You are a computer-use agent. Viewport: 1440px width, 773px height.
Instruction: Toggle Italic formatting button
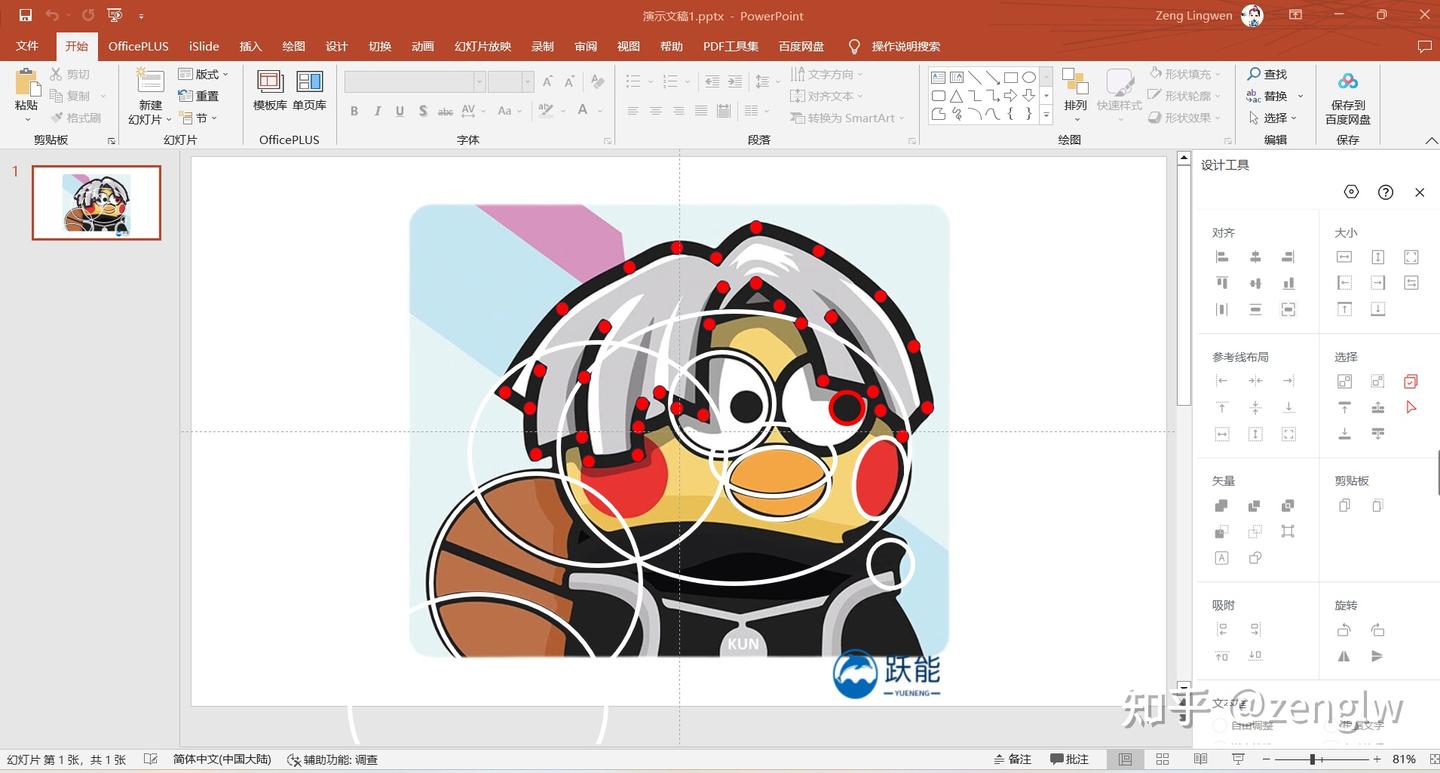pyautogui.click(x=377, y=111)
